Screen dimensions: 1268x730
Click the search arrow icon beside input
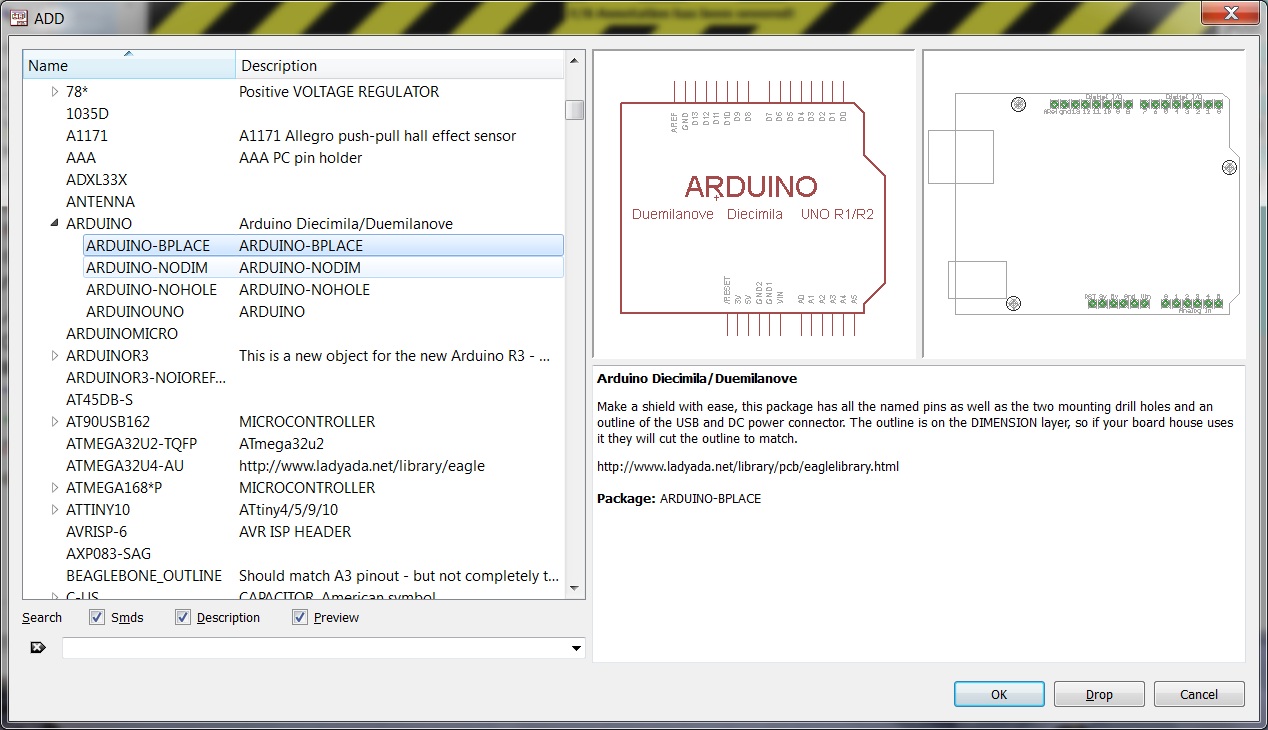(38, 648)
